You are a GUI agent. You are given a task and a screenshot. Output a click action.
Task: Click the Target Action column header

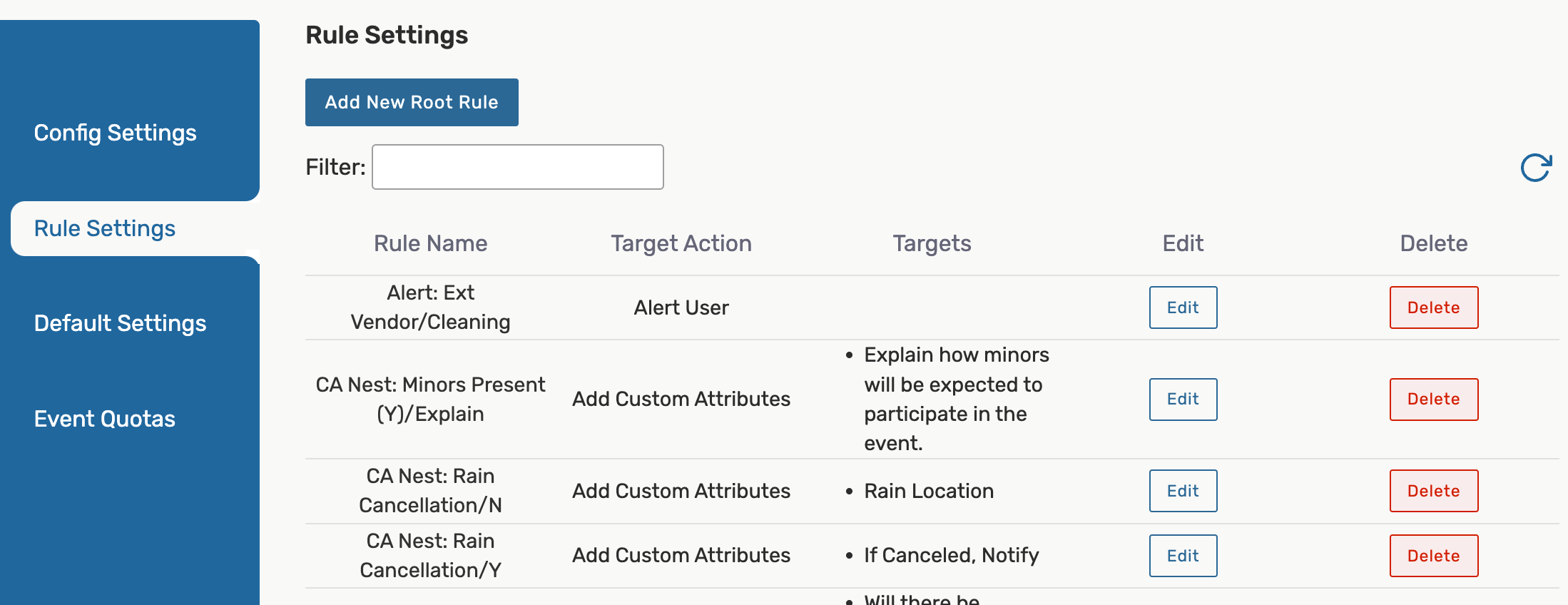pos(681,243)
